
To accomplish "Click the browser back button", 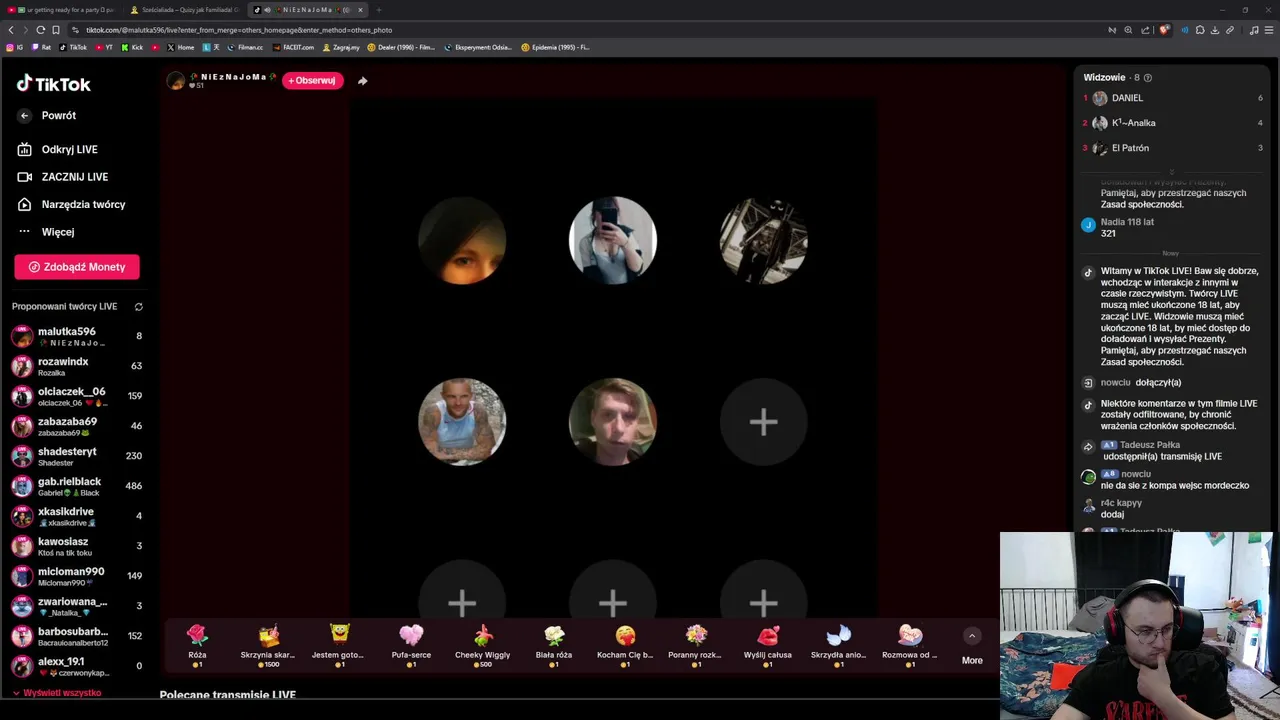I will [11, 30].
